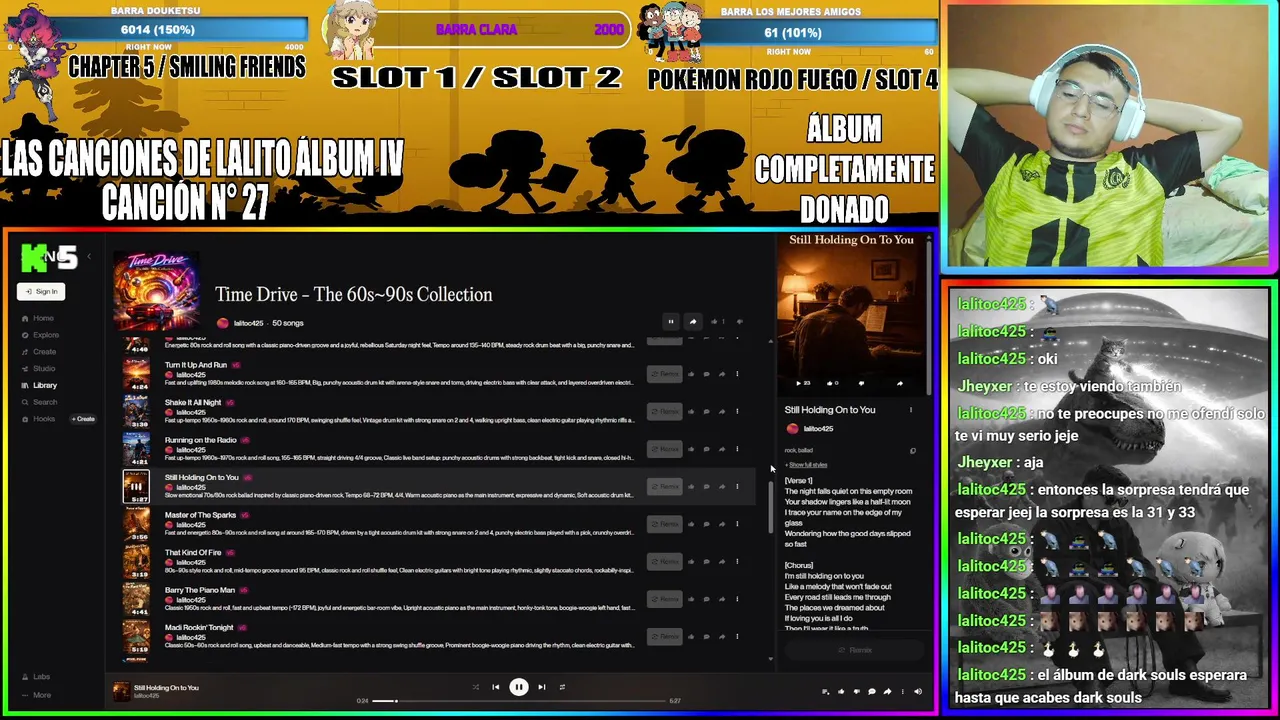
Task: Open Home in the sidebar
Action: click(x=37, y=318)
